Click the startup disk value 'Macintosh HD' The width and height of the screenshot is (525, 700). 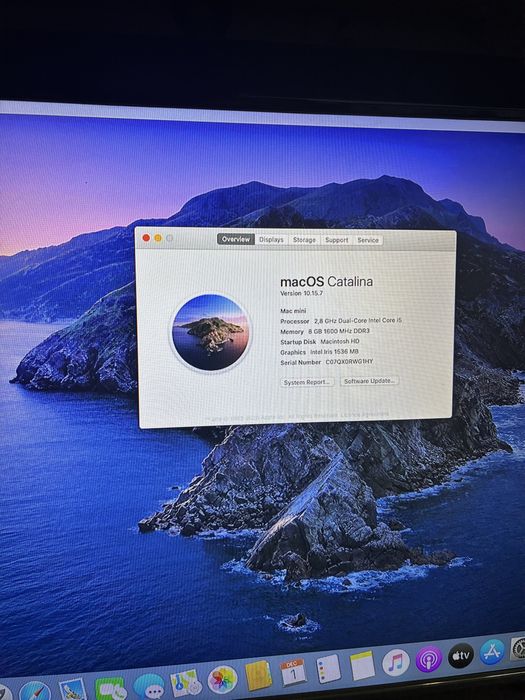340,342
